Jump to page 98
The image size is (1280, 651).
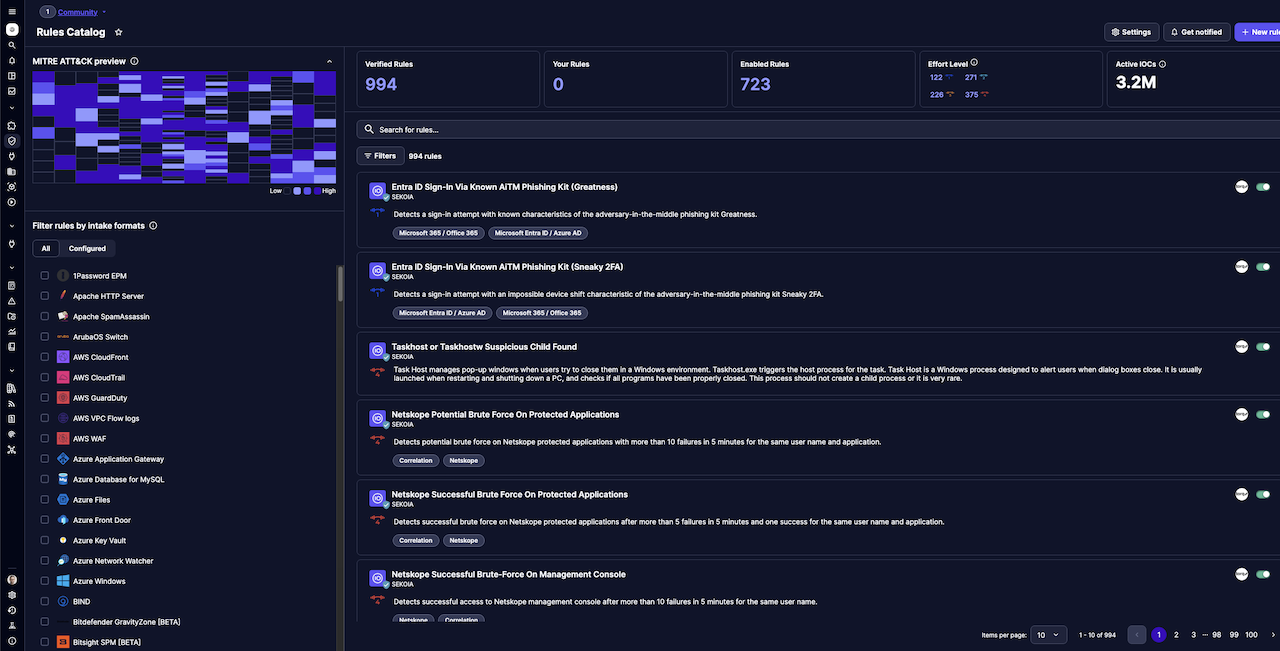1217,635
